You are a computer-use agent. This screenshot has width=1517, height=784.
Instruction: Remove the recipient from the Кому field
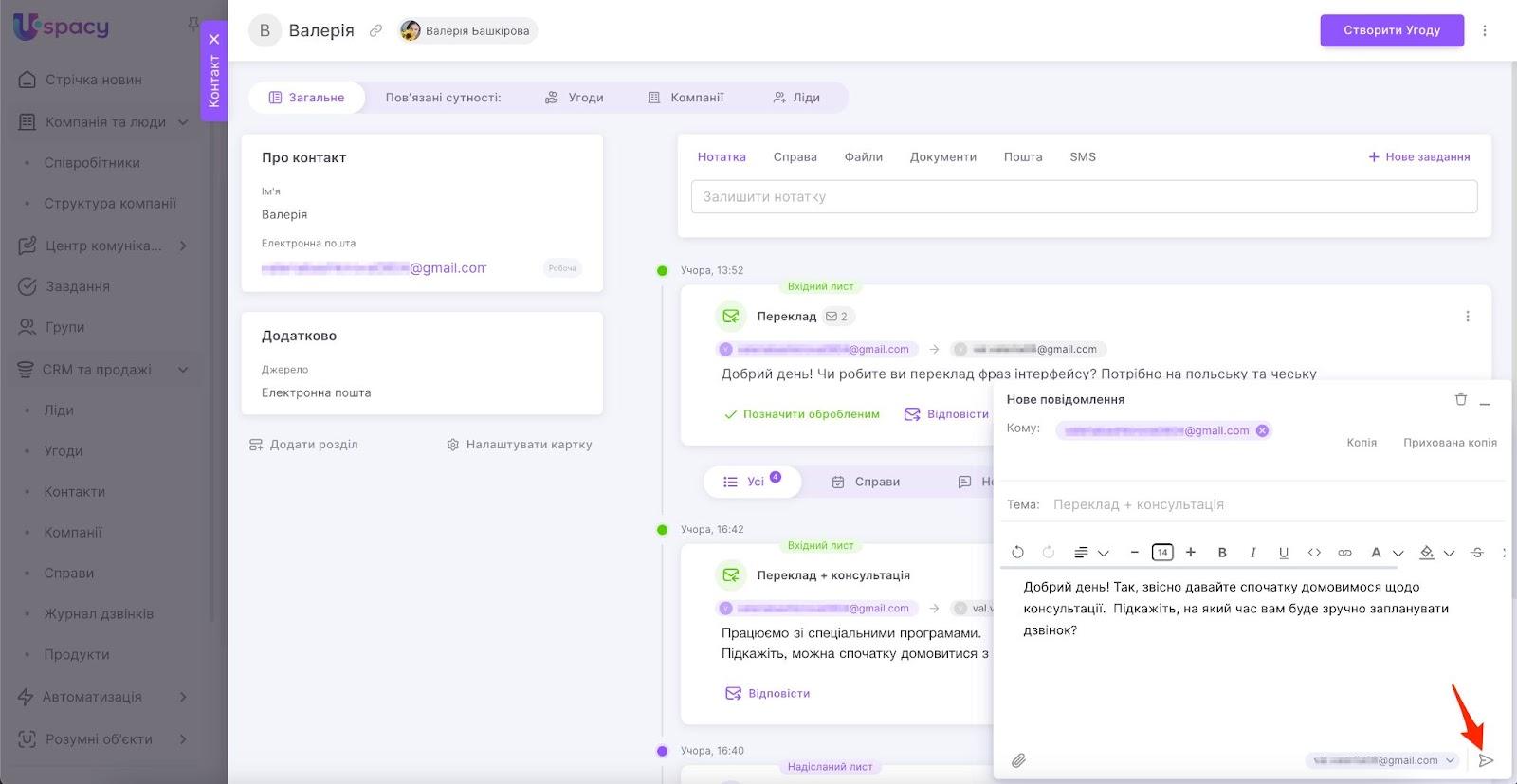(1262, 430)
